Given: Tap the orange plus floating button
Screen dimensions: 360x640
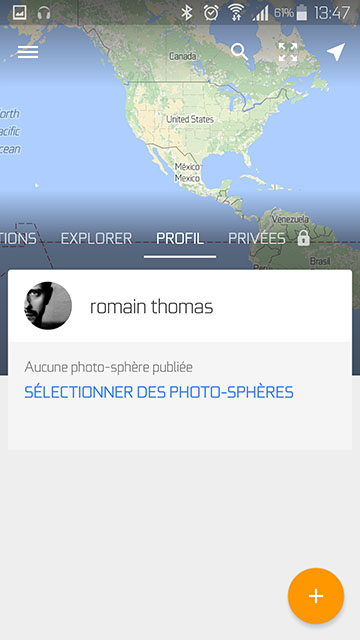Looking at the screenshot, I should (316, 596).
